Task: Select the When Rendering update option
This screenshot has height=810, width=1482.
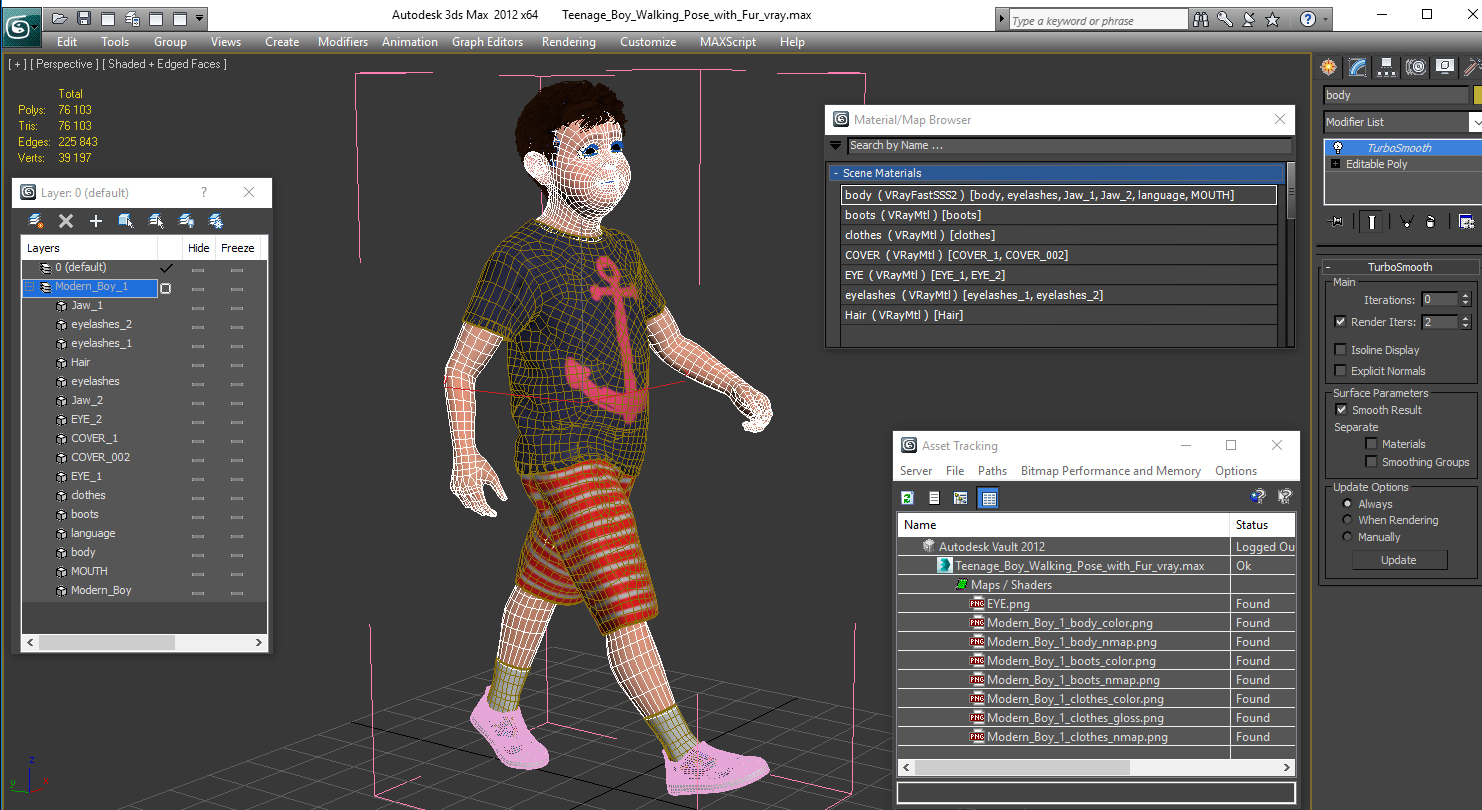Action: [x=1347, y=520]
